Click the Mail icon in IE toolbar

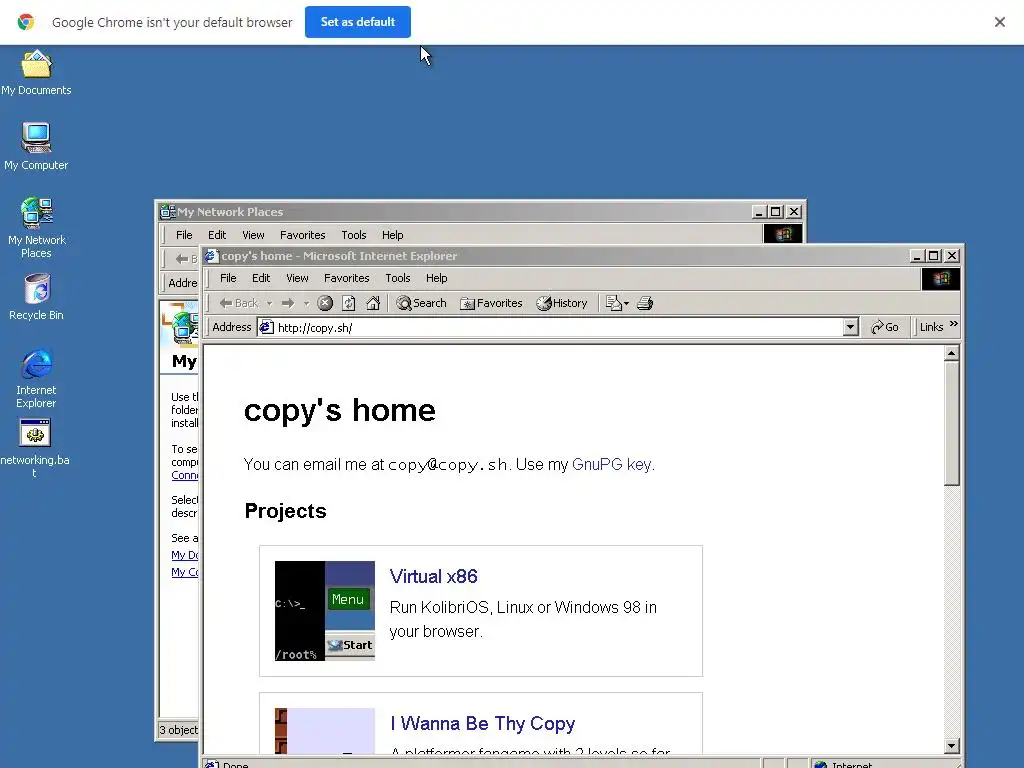point(613,303)
